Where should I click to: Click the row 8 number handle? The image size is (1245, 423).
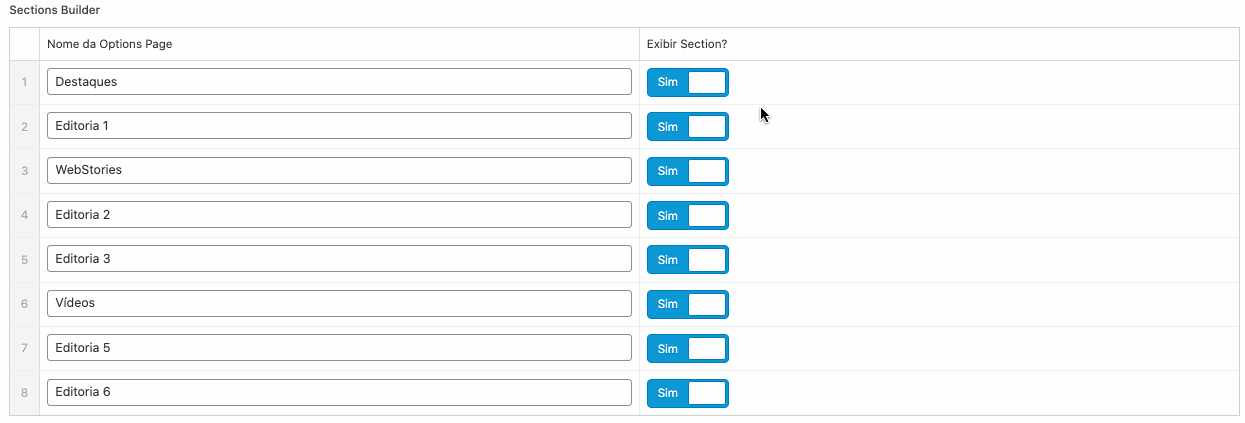[24, 393]
